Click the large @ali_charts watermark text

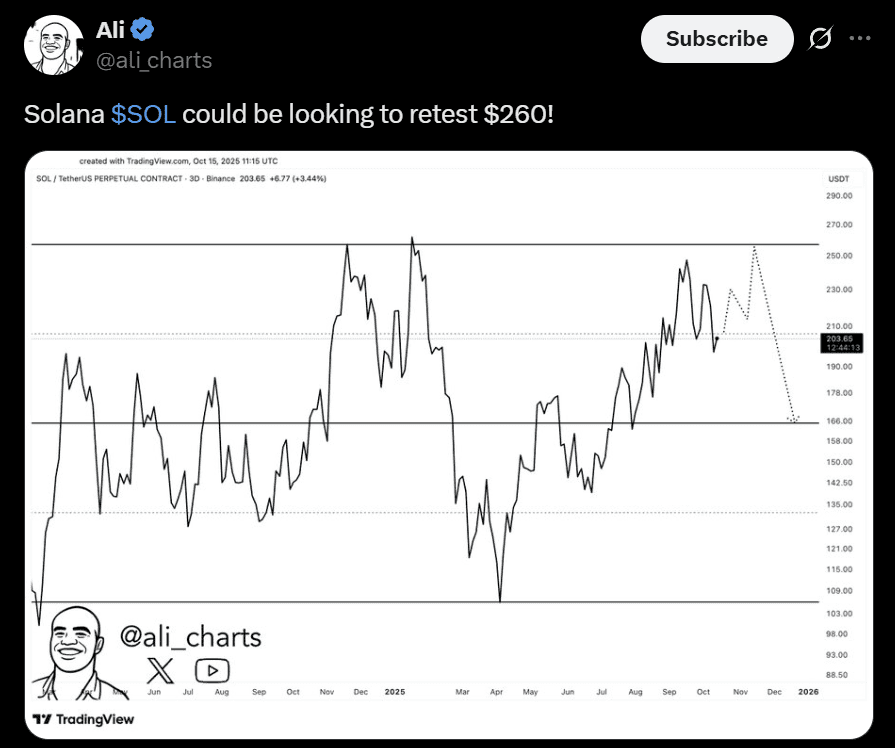click(190, 637)
